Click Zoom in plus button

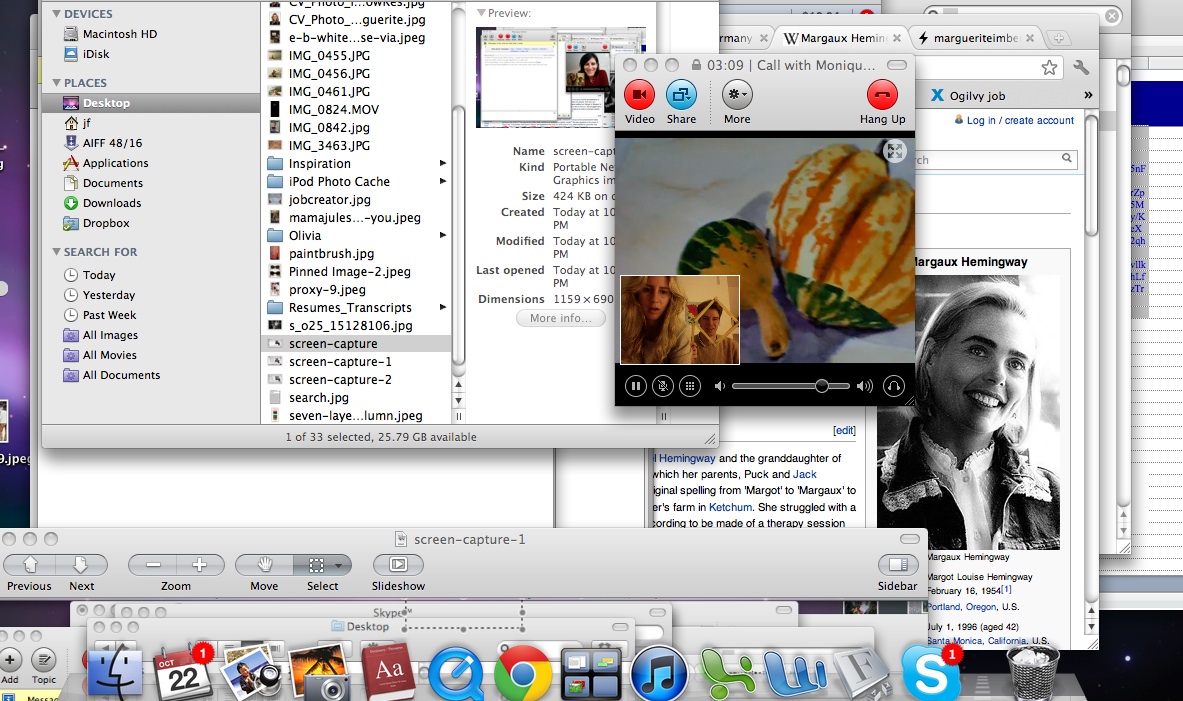[199, 565]
